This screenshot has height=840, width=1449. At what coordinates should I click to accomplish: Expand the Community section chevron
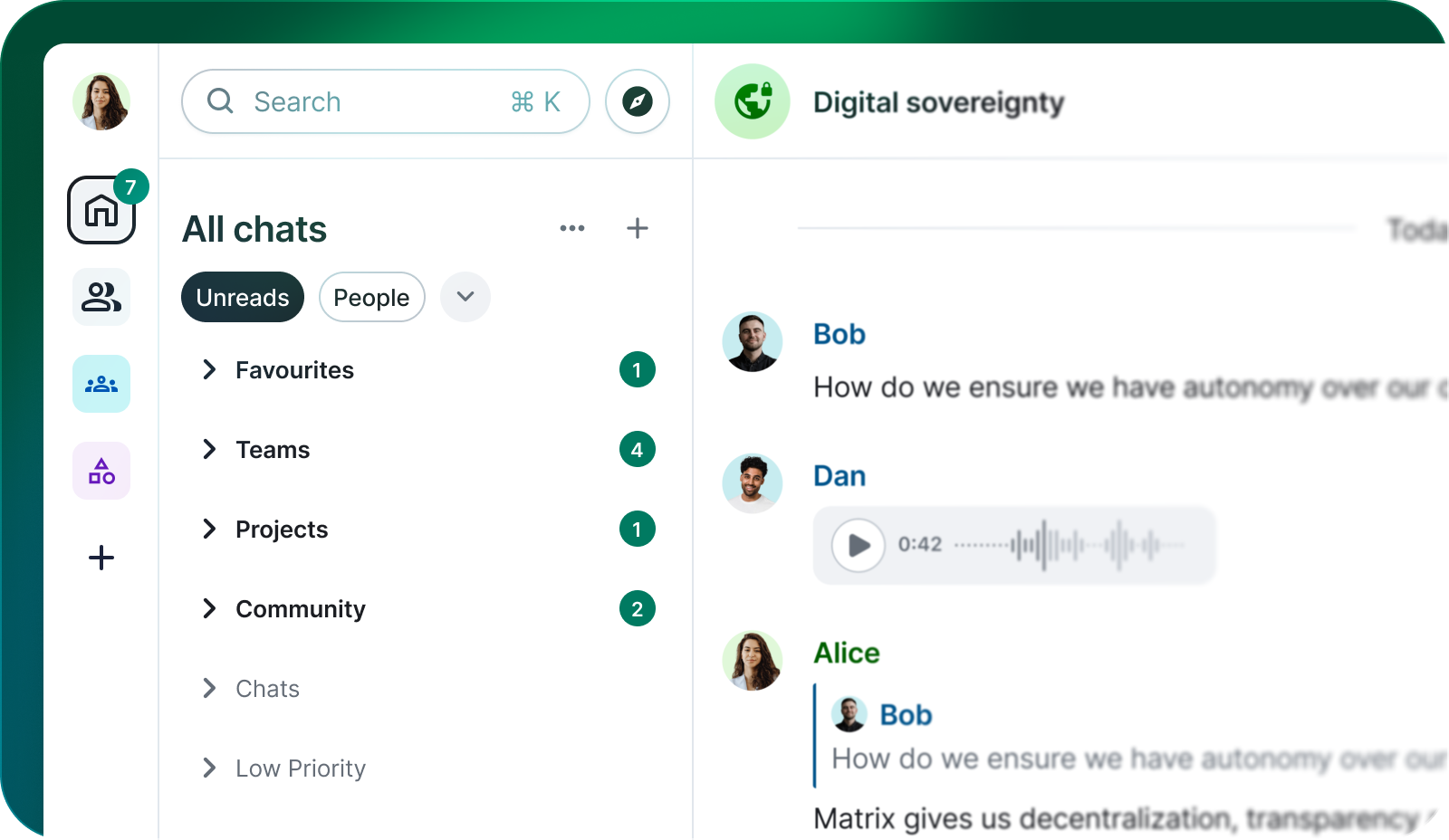[210, 608]
